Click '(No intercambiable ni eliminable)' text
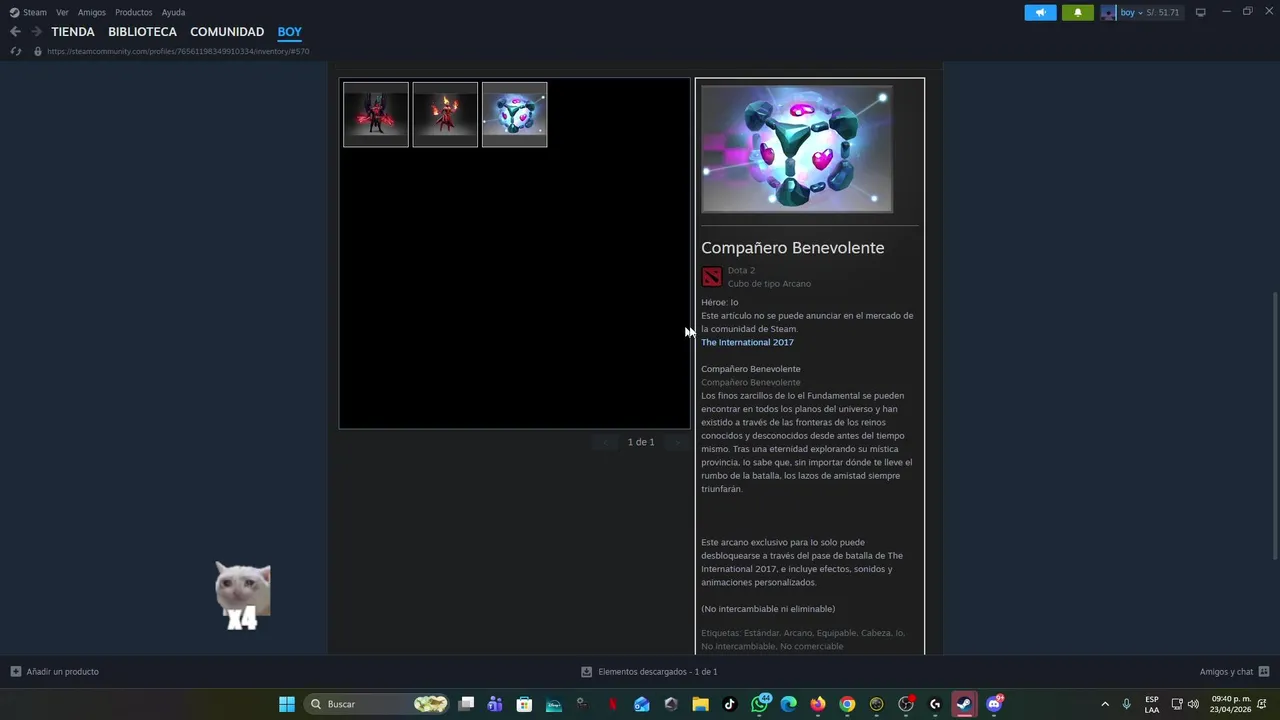Viewport: 1280px width, 720px height. (x=768, y=609)
